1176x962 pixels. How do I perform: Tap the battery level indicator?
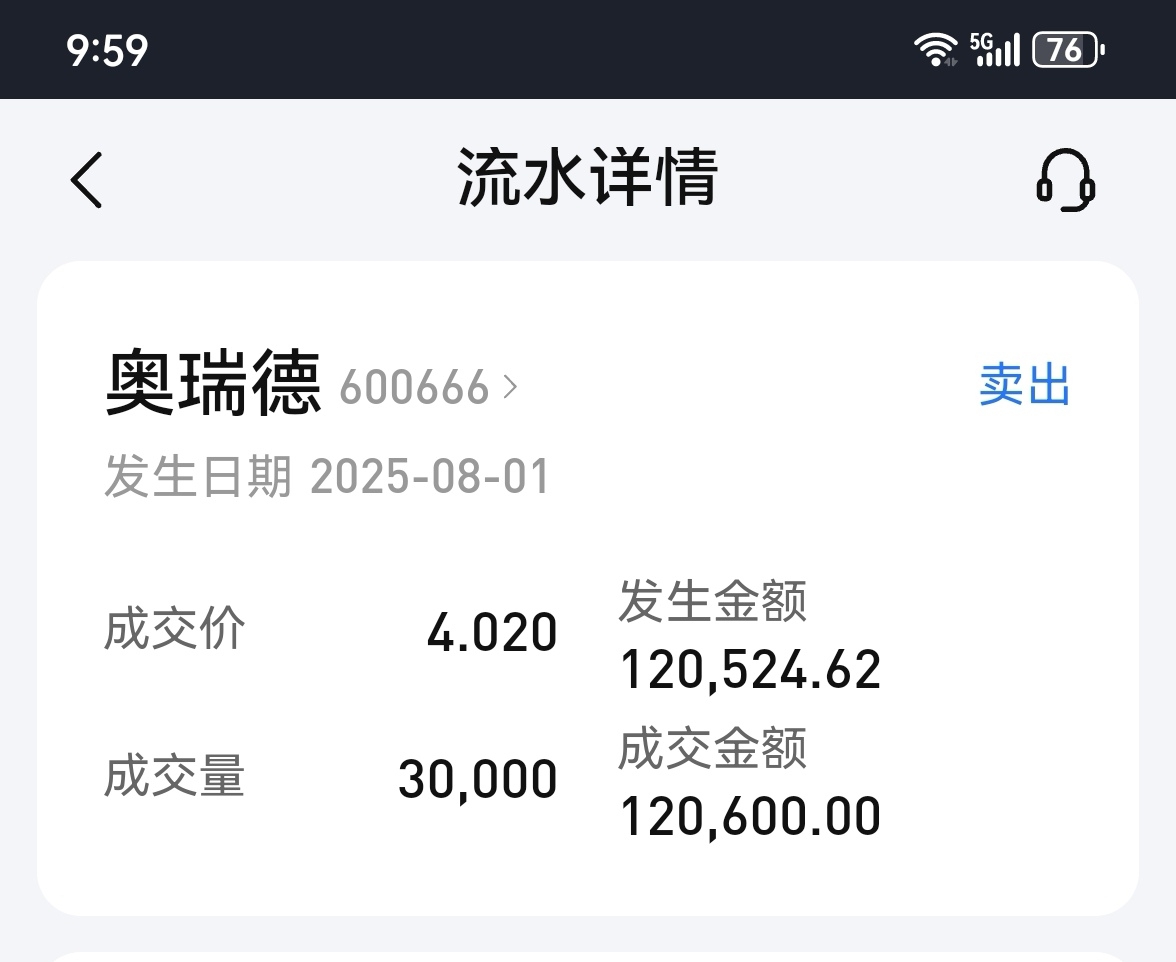point(1068,50)
